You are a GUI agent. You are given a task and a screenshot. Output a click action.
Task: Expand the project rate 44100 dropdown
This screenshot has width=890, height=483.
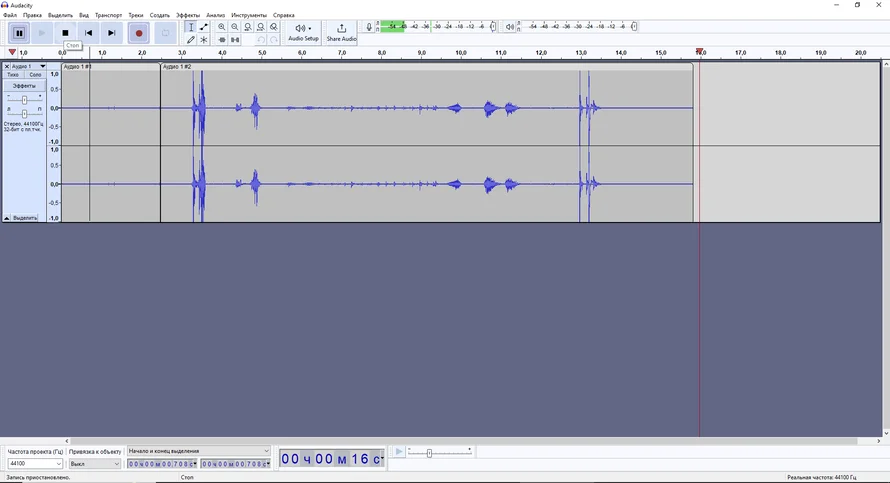pyautogui.click(x=58, y=464)
